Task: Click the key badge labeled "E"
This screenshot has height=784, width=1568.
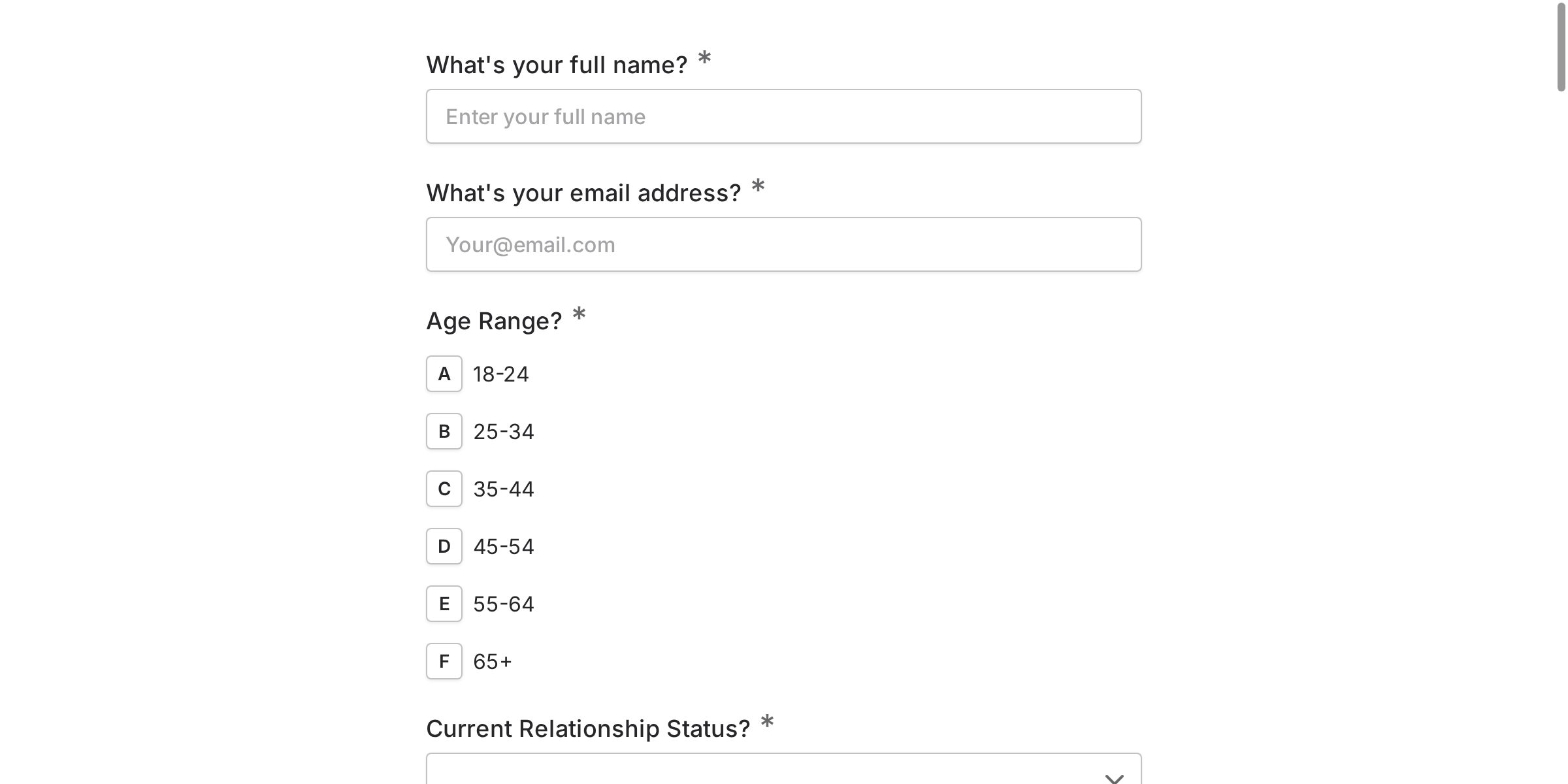Action: 444,604
